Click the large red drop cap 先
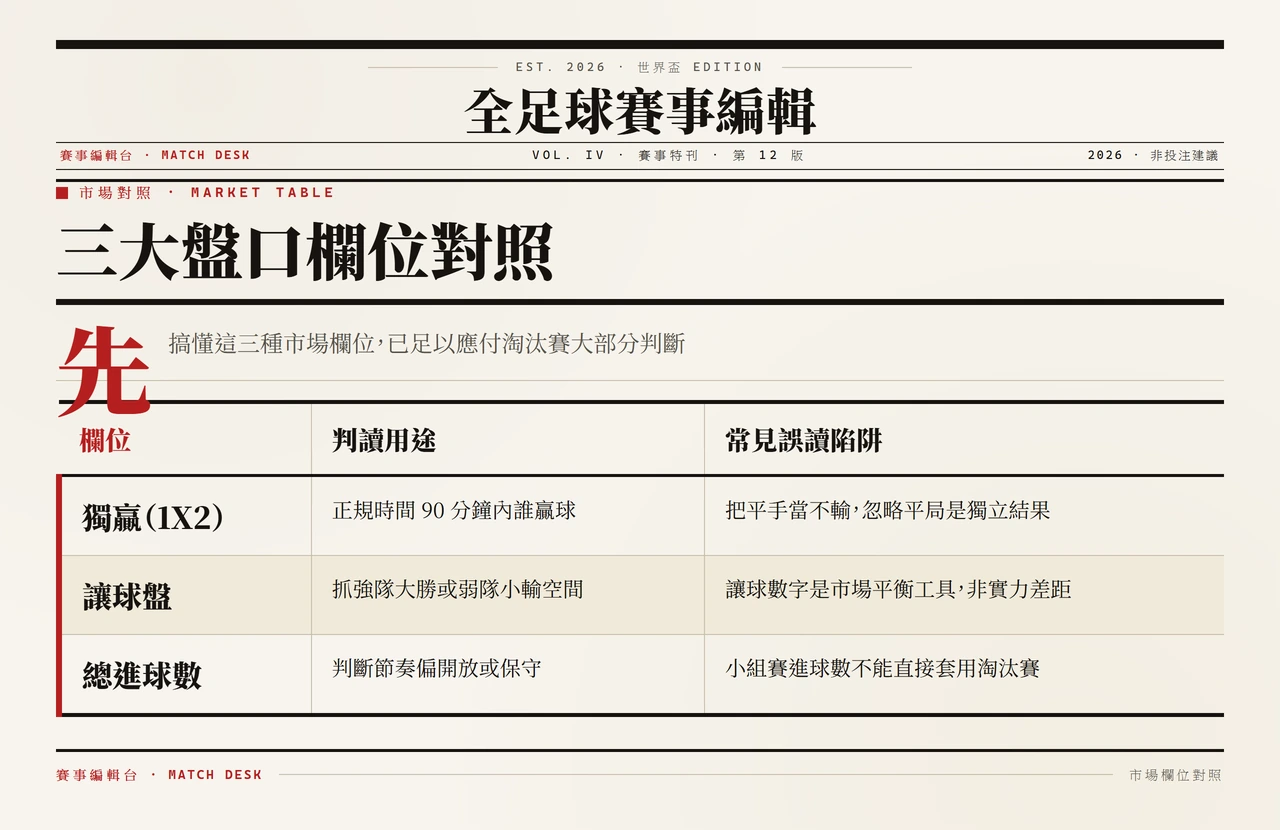The height and width of the screenshot is (830, 1280). (104, 372)
